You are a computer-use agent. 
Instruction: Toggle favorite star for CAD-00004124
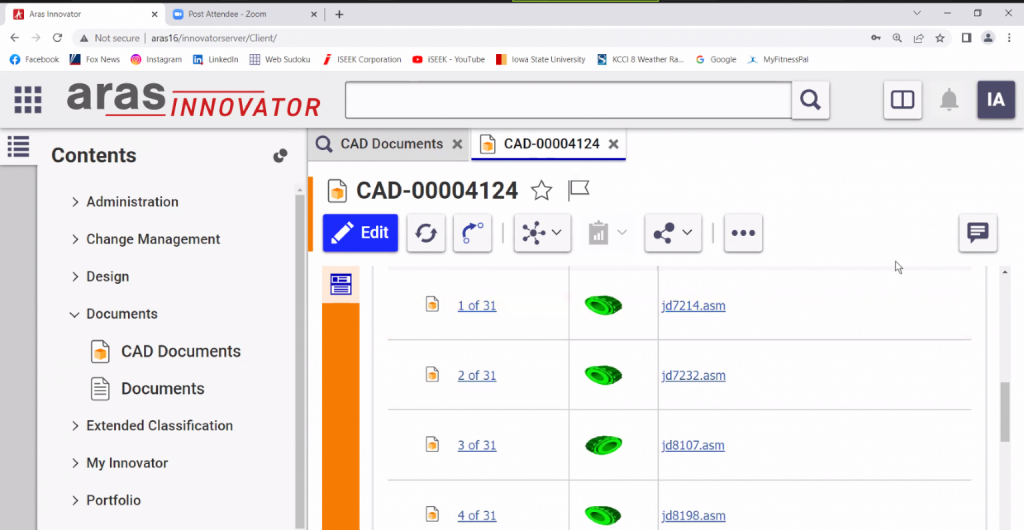[x=541, y=190]
